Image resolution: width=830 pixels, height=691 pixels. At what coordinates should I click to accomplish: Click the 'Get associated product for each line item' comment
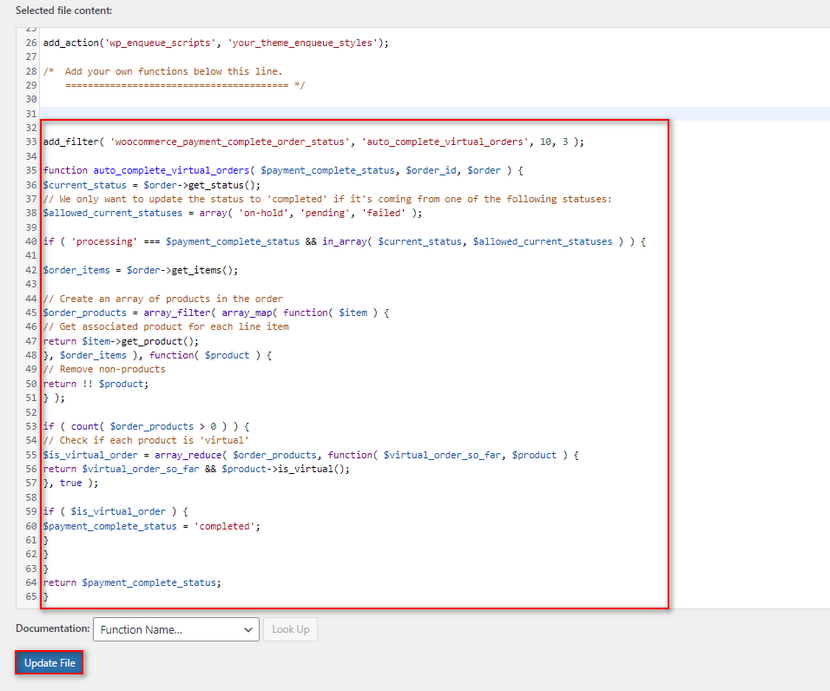tap(166, 327)
